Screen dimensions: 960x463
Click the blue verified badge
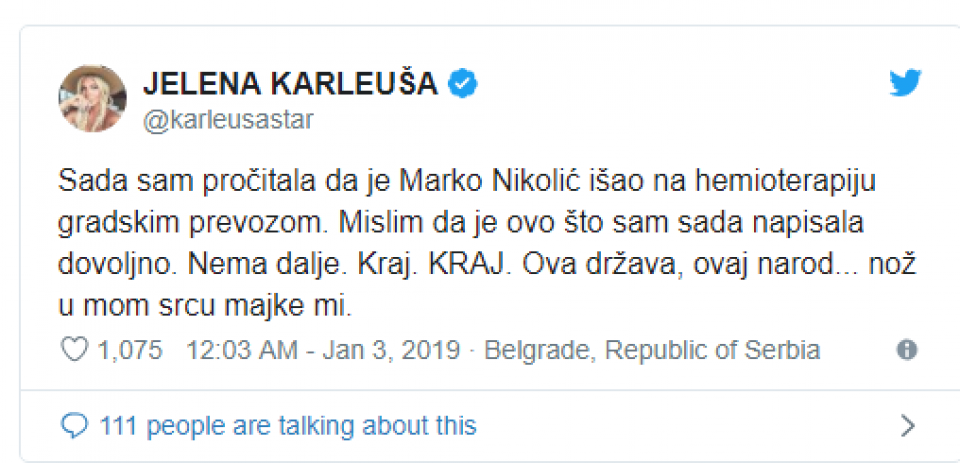[x=462, y=84]
